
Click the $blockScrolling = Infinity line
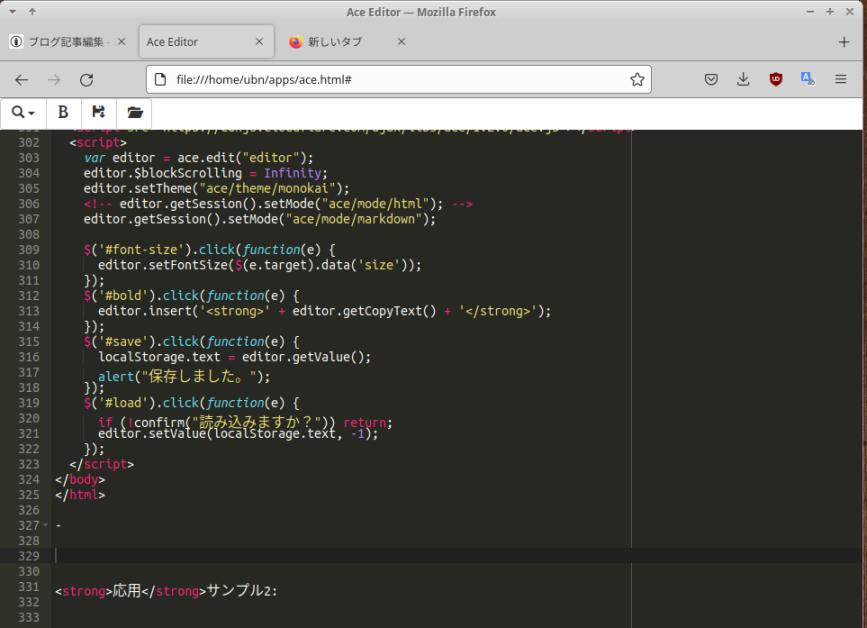click(x=205, y=173)
